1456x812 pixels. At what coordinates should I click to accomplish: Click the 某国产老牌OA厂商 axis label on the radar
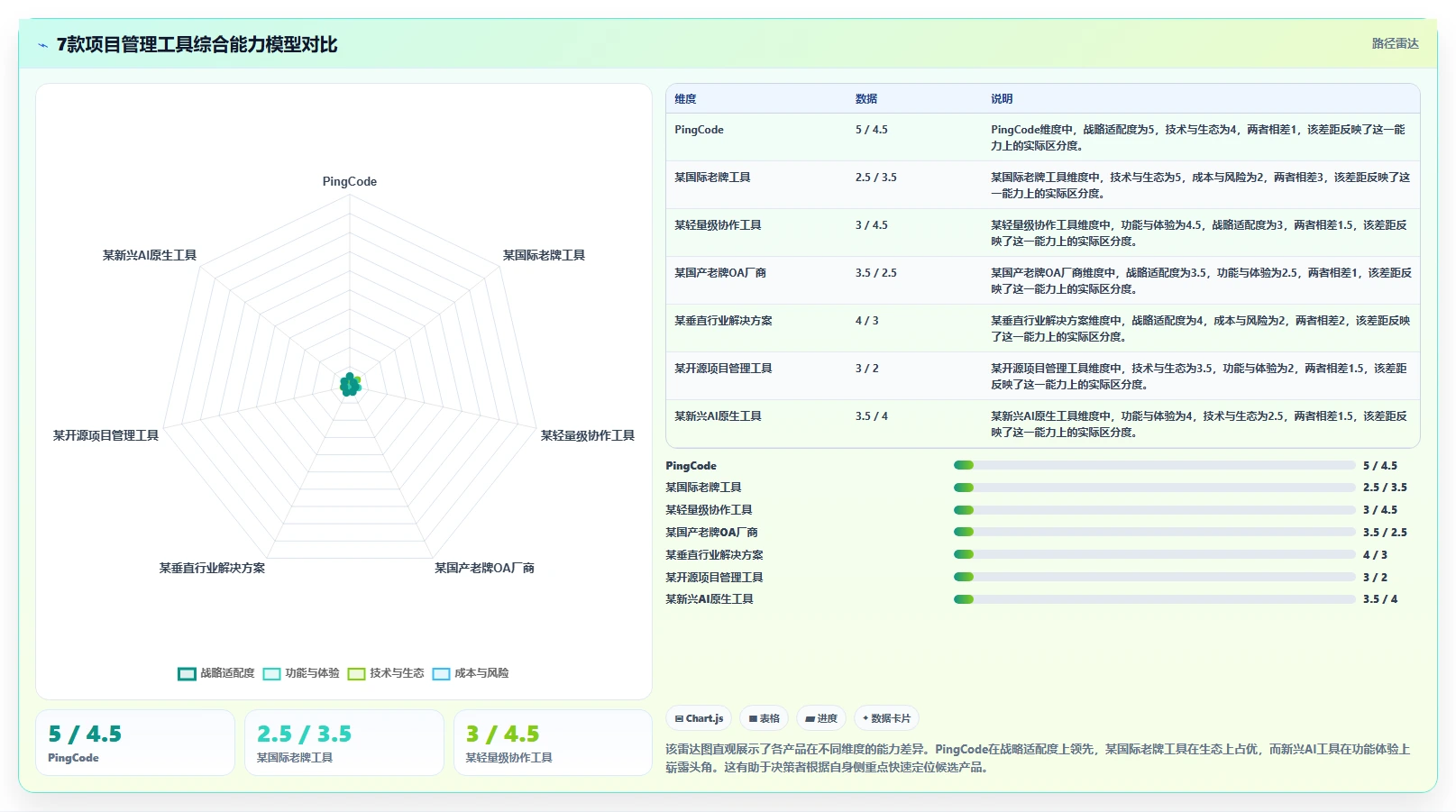tap(484, 568)
